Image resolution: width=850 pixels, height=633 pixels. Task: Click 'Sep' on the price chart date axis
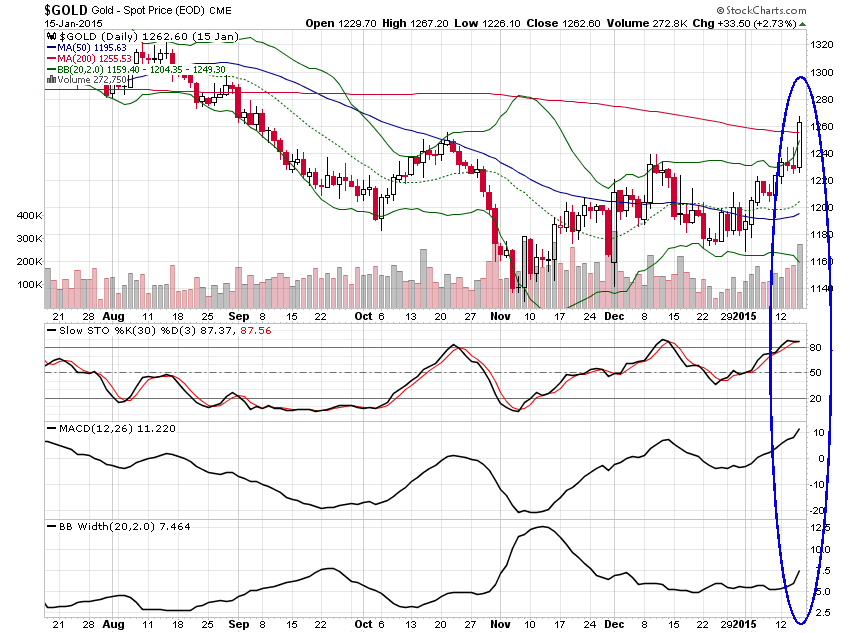239,316
